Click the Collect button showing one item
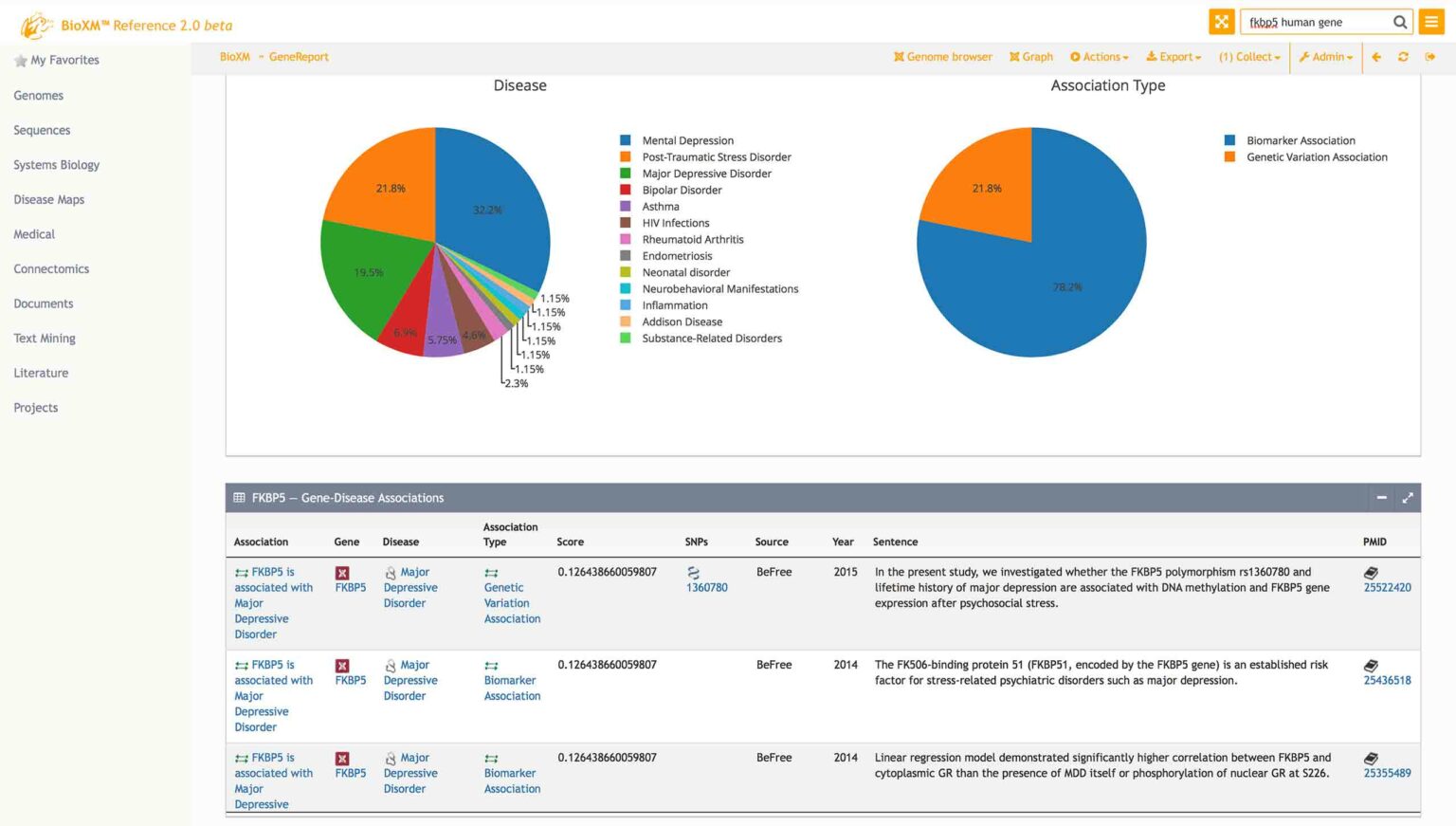The image size is (1456, 826). (1248, 57)
